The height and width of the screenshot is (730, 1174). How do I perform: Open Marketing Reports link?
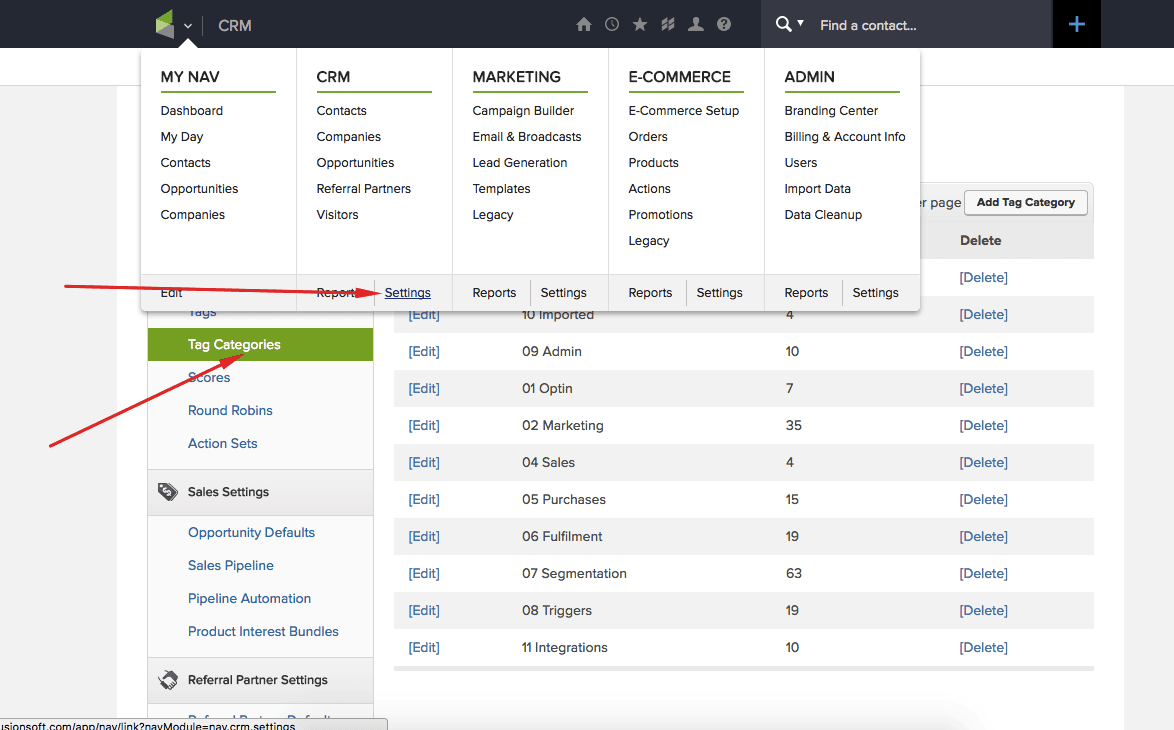[494, 293]
